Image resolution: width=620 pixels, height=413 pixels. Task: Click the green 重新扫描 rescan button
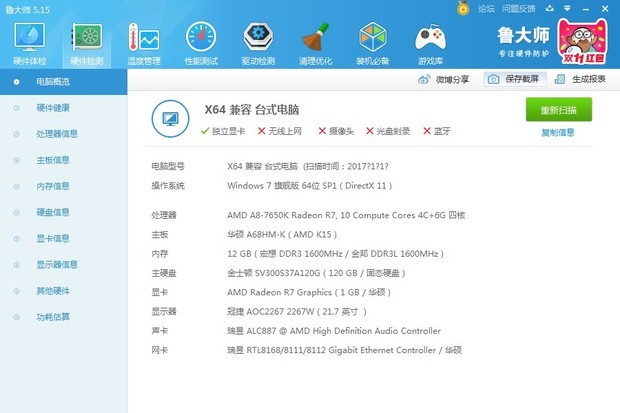tap(559, 110)
